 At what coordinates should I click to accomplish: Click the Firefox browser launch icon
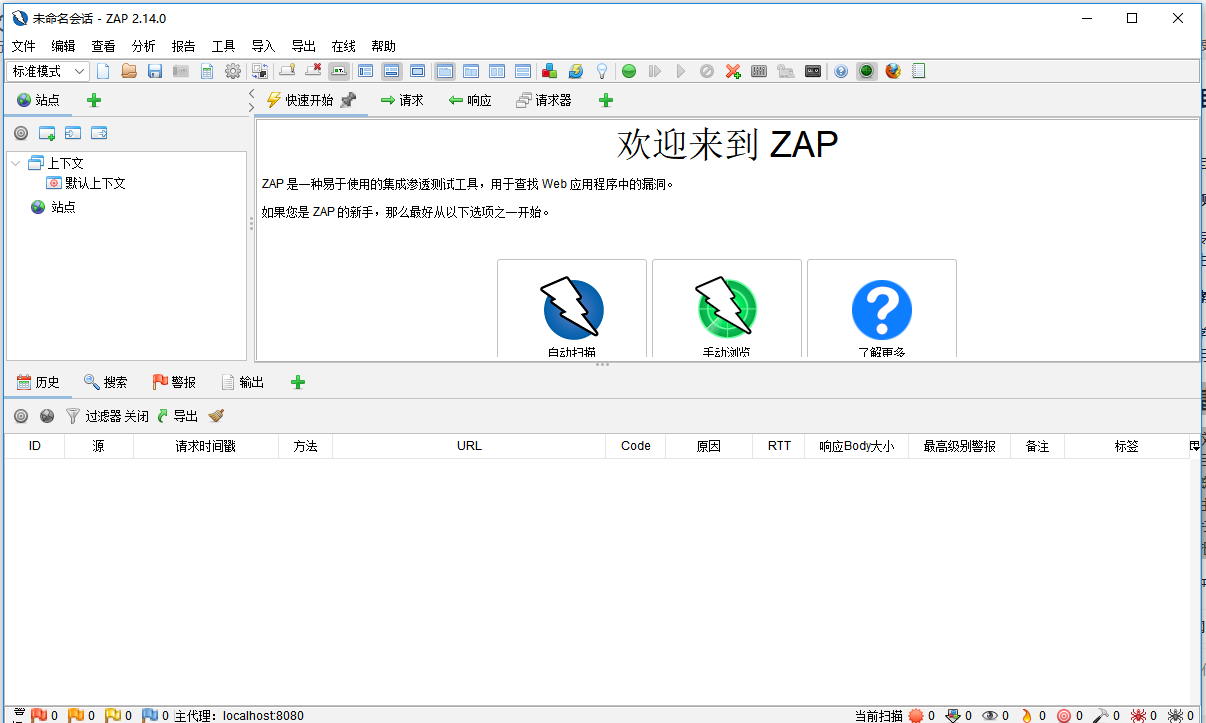coord(891,71)
